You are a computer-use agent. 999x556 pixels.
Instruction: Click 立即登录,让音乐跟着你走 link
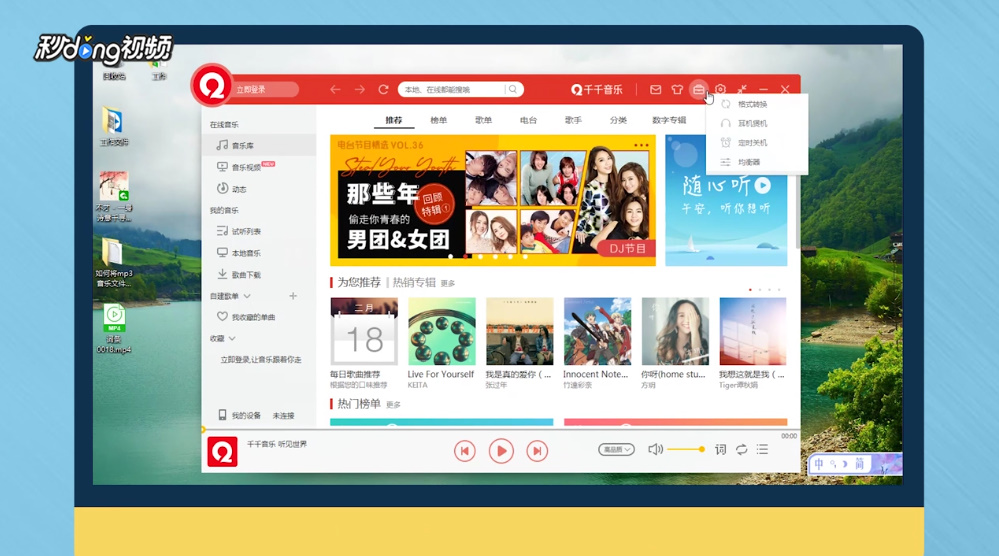point(261,360)
